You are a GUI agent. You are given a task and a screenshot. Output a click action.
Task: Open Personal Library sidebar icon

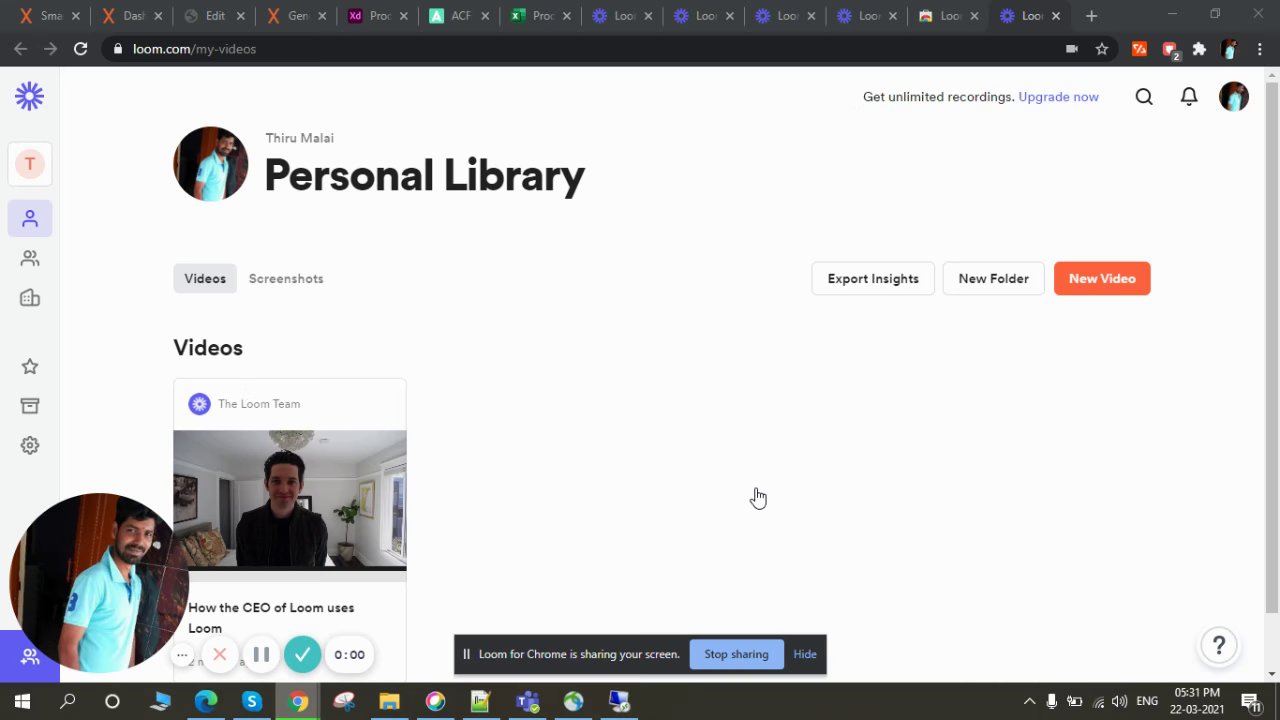click(30, 218)
